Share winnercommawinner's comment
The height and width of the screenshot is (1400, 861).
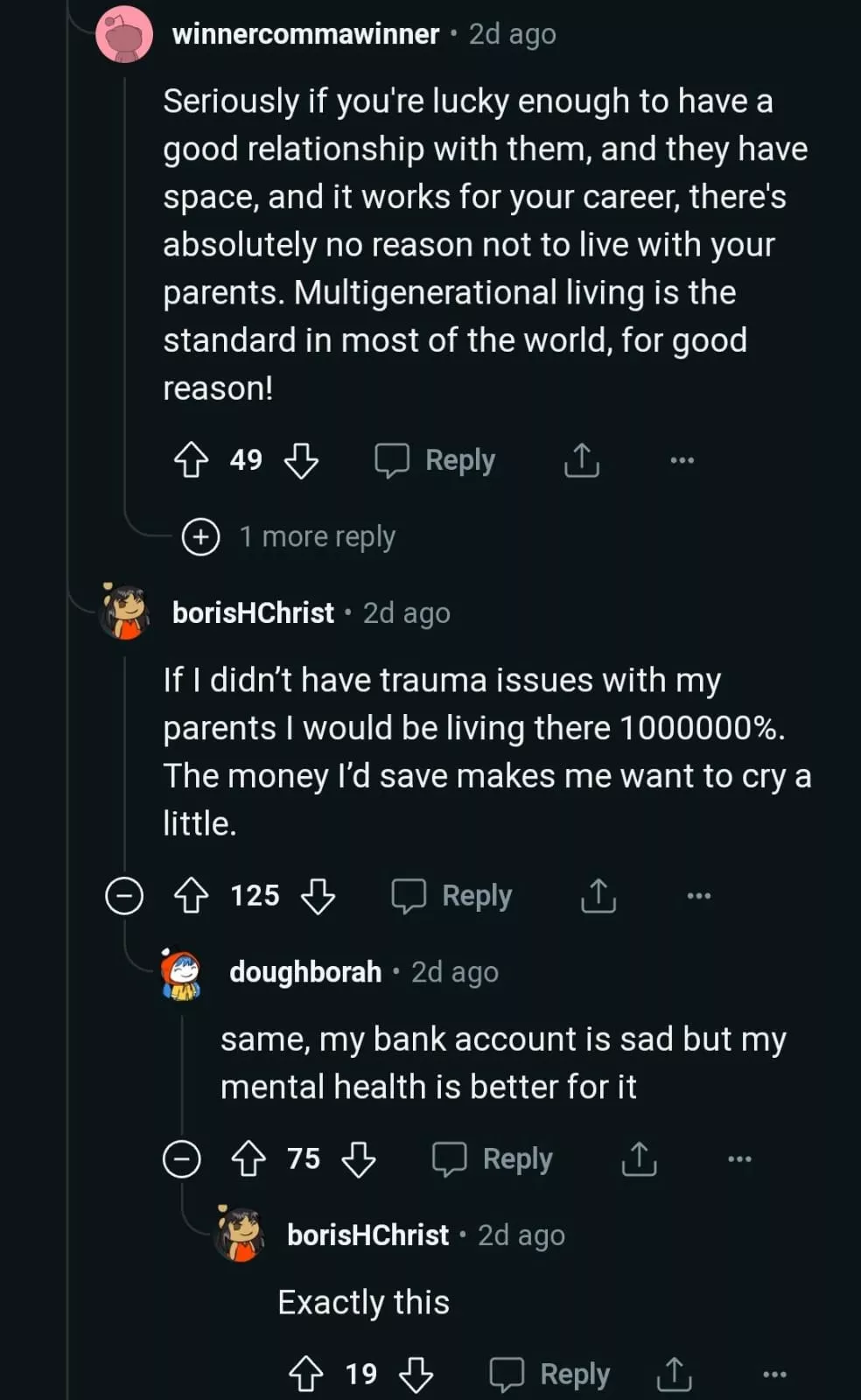[582, 460]
